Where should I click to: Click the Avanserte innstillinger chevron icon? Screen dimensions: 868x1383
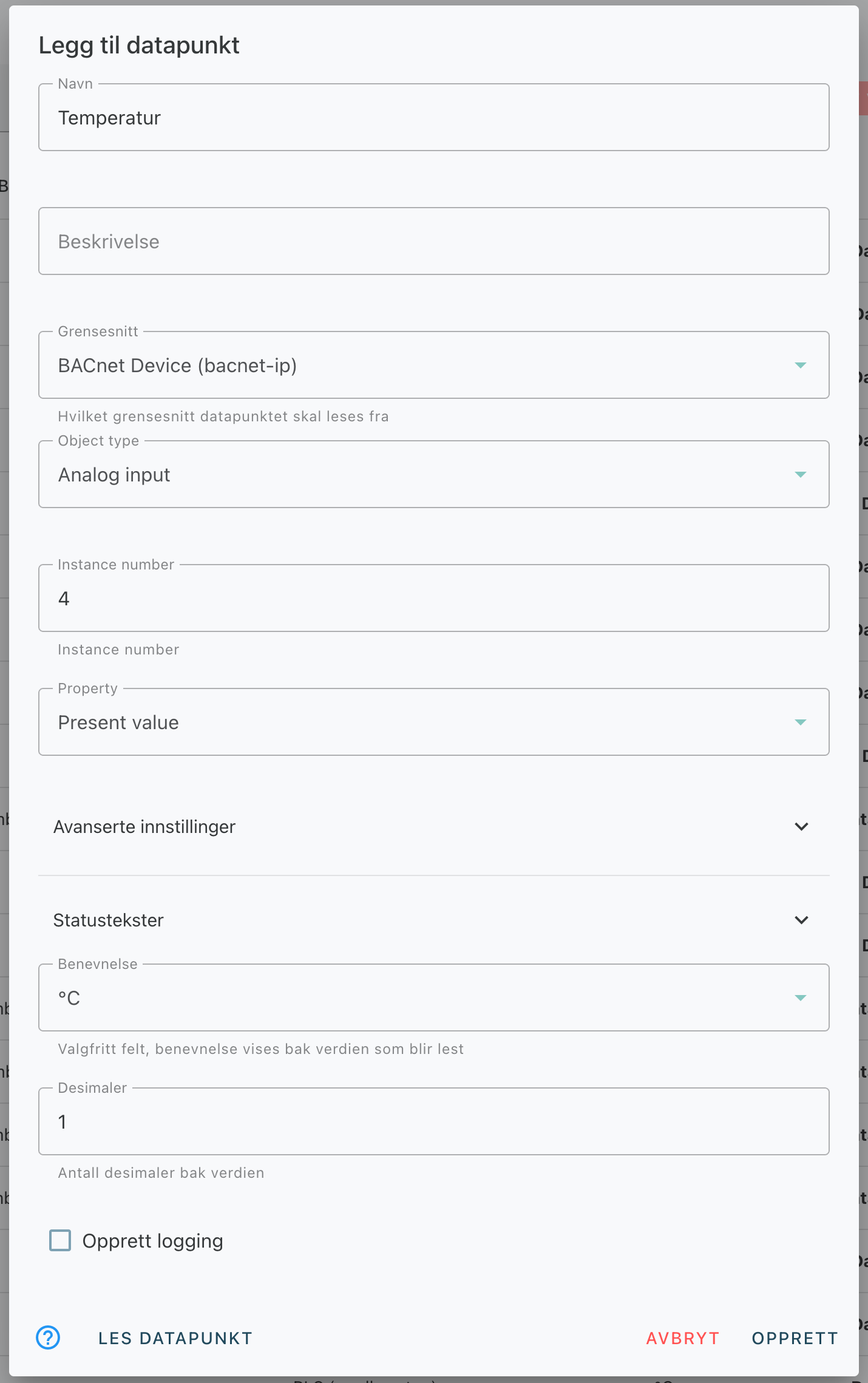[801, 826]
